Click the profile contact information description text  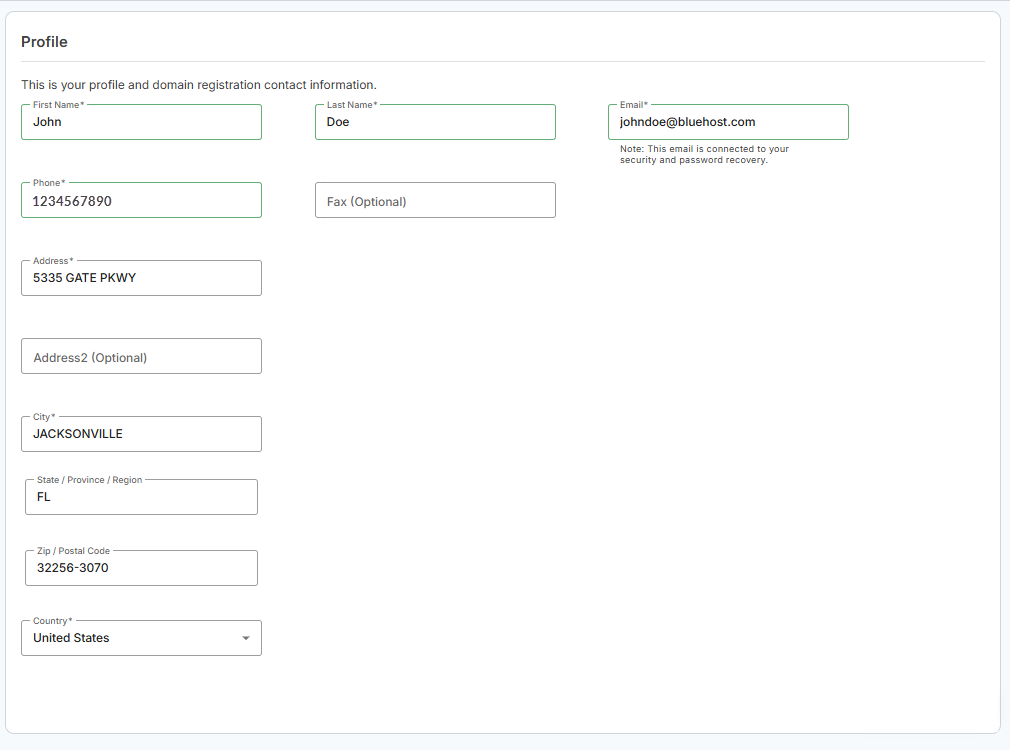click(x=198, y=85)
